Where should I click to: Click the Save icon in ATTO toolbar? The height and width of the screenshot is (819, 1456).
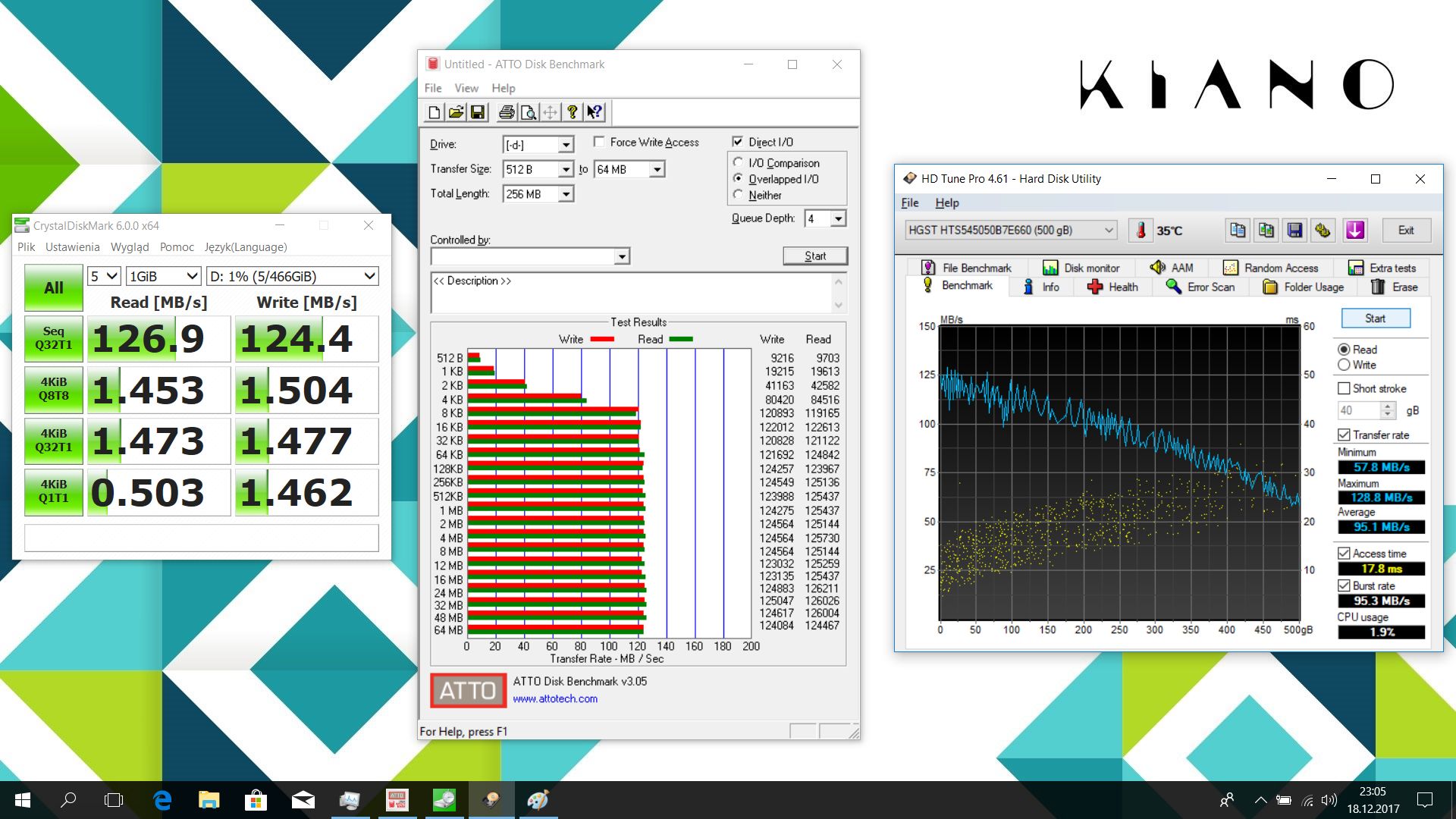478,112
